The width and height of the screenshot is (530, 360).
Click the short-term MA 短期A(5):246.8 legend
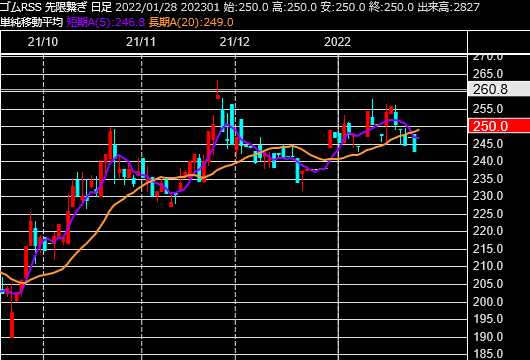[x=105, y=22]
